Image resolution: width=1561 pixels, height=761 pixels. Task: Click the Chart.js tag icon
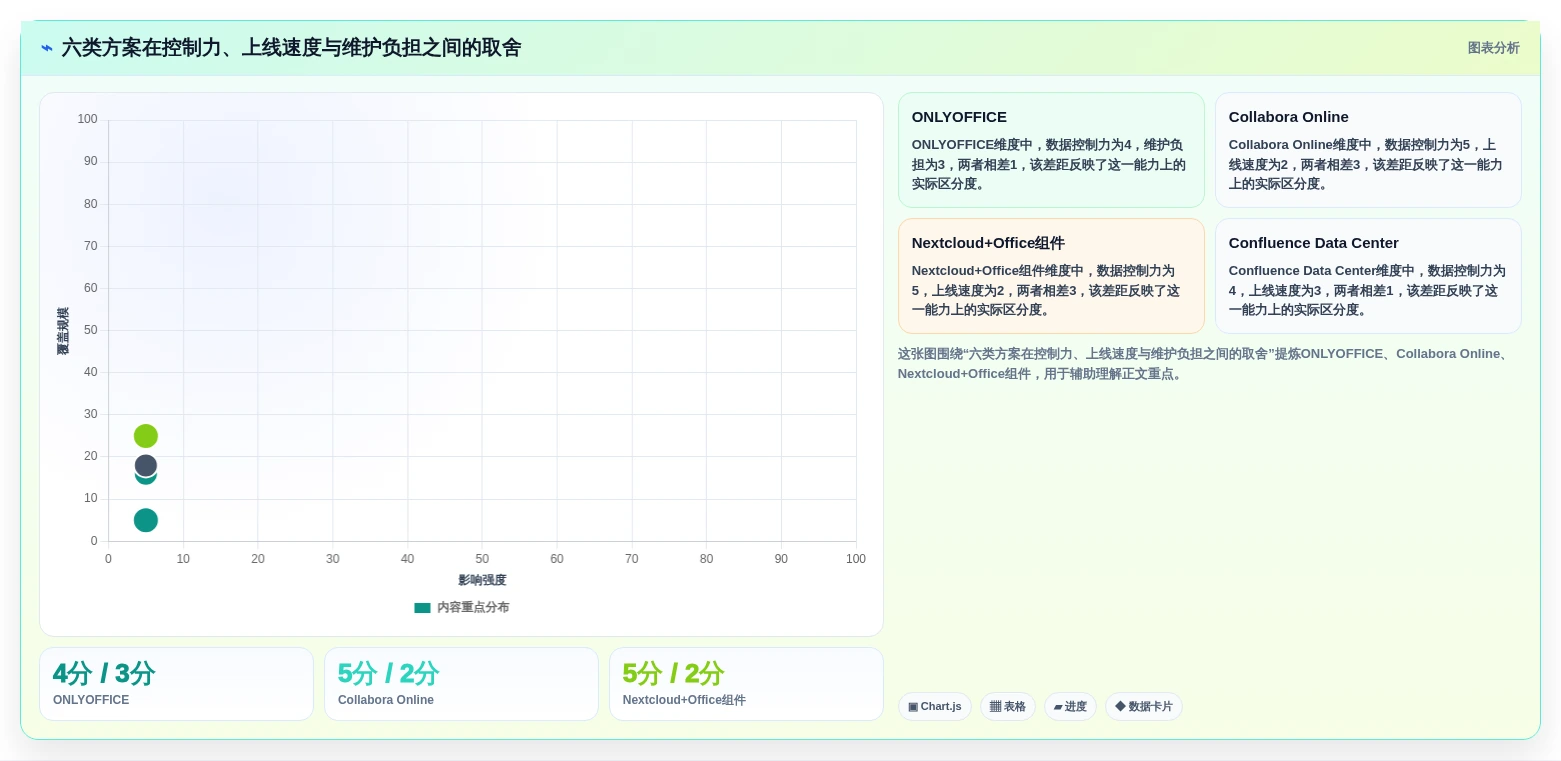[913, 706]
